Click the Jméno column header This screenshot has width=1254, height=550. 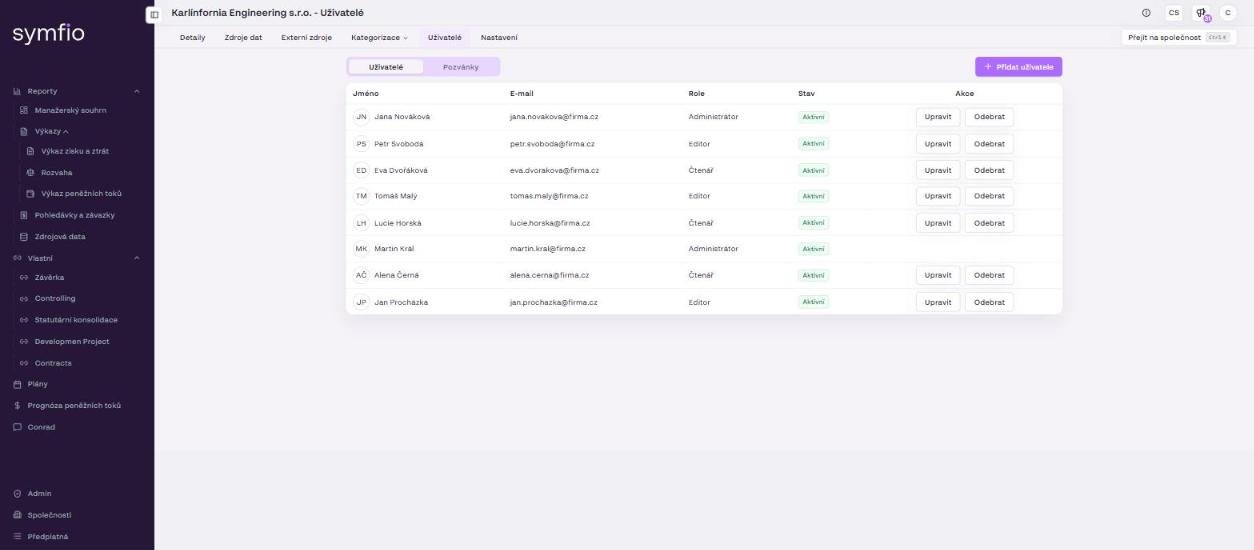tap(365, 93)
